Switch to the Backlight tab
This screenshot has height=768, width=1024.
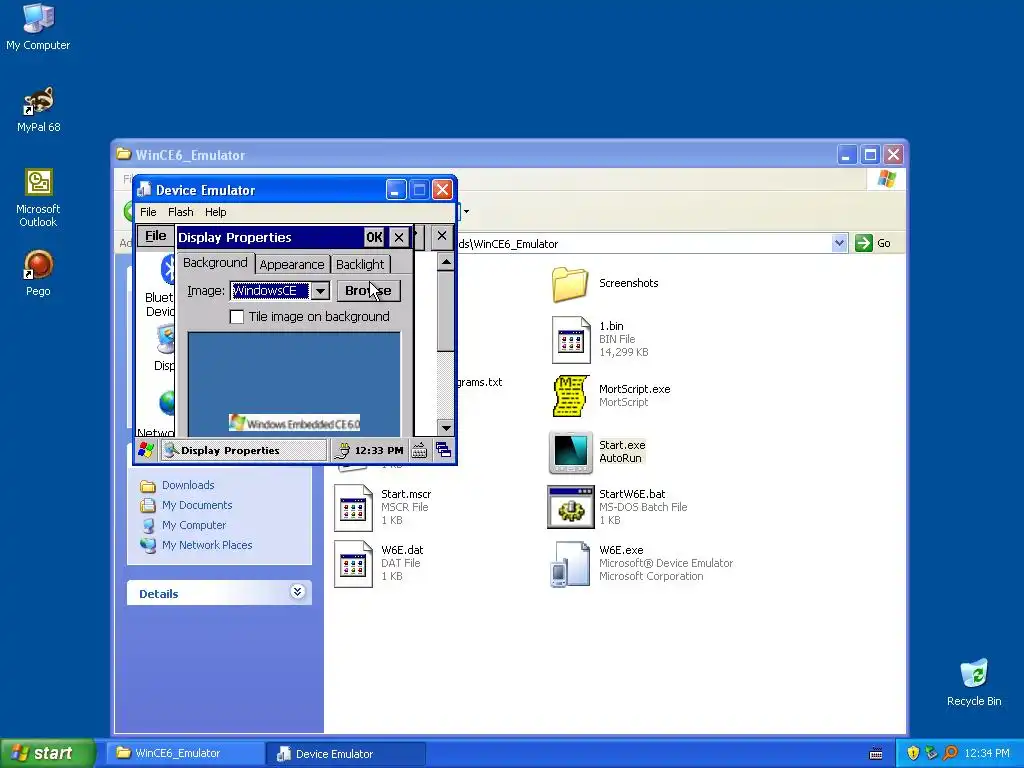point(360,264)
